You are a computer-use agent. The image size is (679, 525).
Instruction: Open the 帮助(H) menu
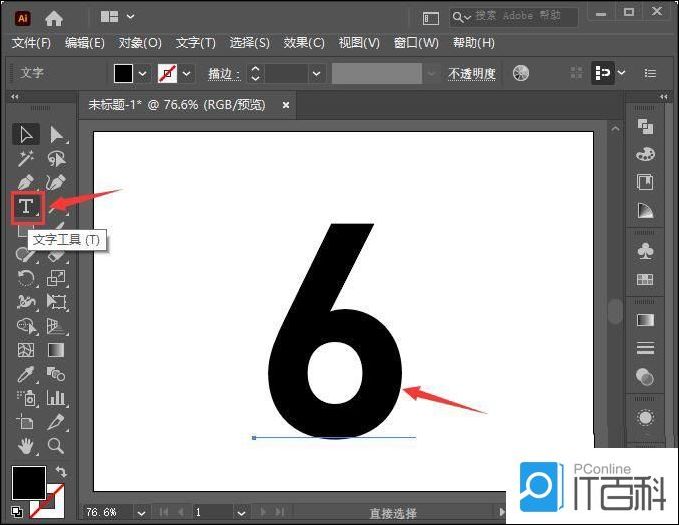click(473, 43)
